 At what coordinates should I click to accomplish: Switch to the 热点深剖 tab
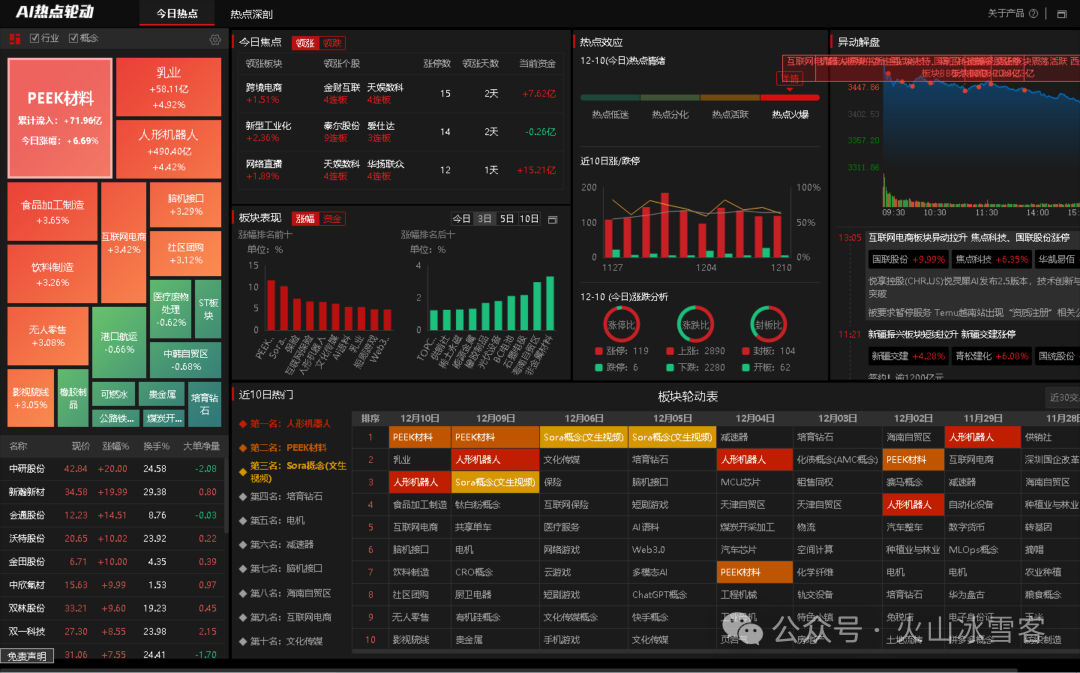point(251,14)
